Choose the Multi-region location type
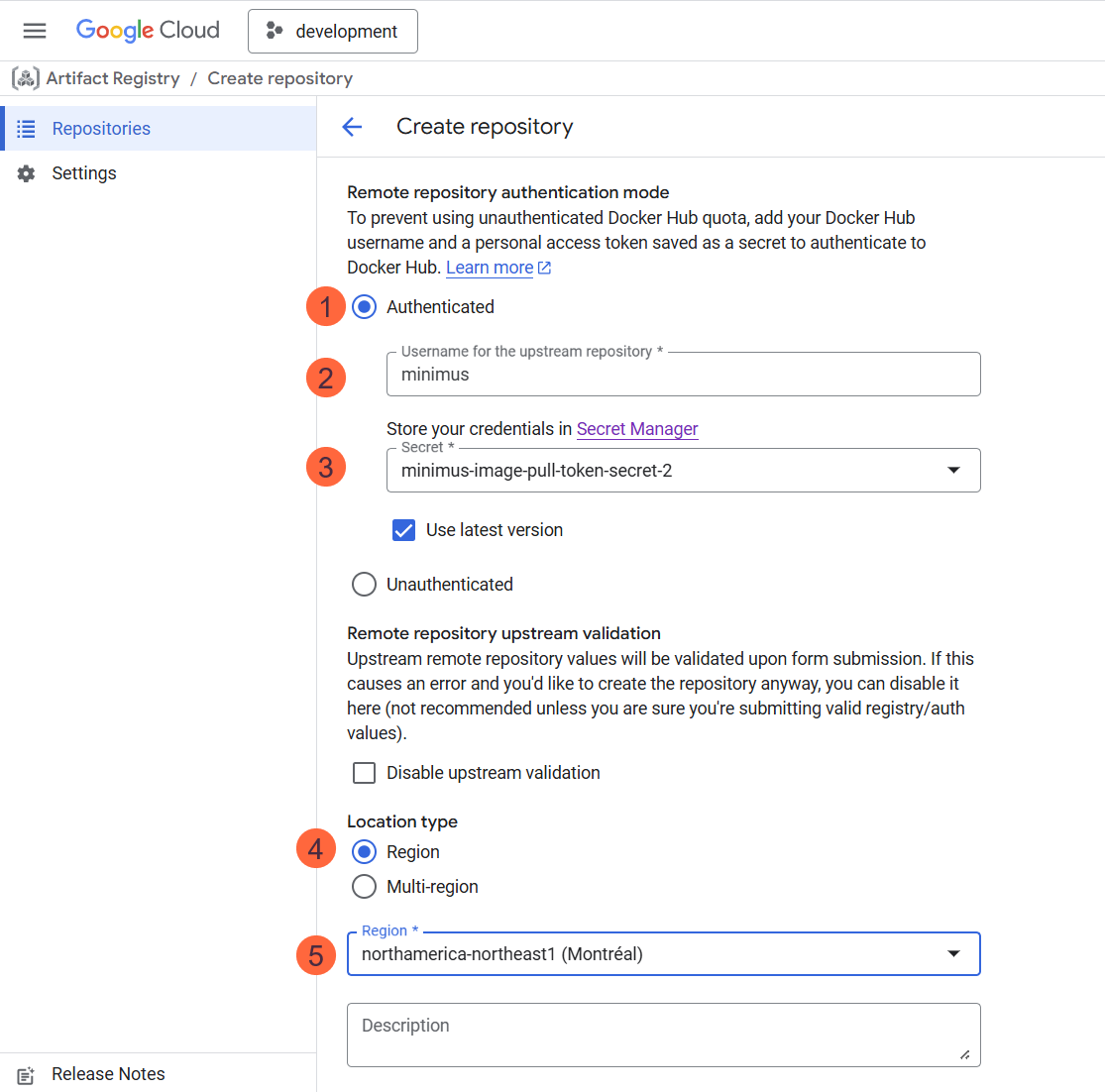 pyautogui.click(x=364, y=886)
